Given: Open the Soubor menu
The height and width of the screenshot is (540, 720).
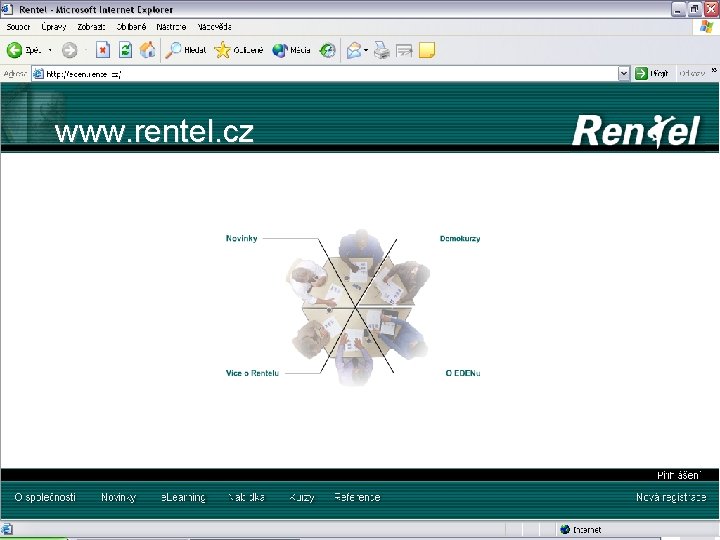Looking at the screenshot, I should [18, 27].
